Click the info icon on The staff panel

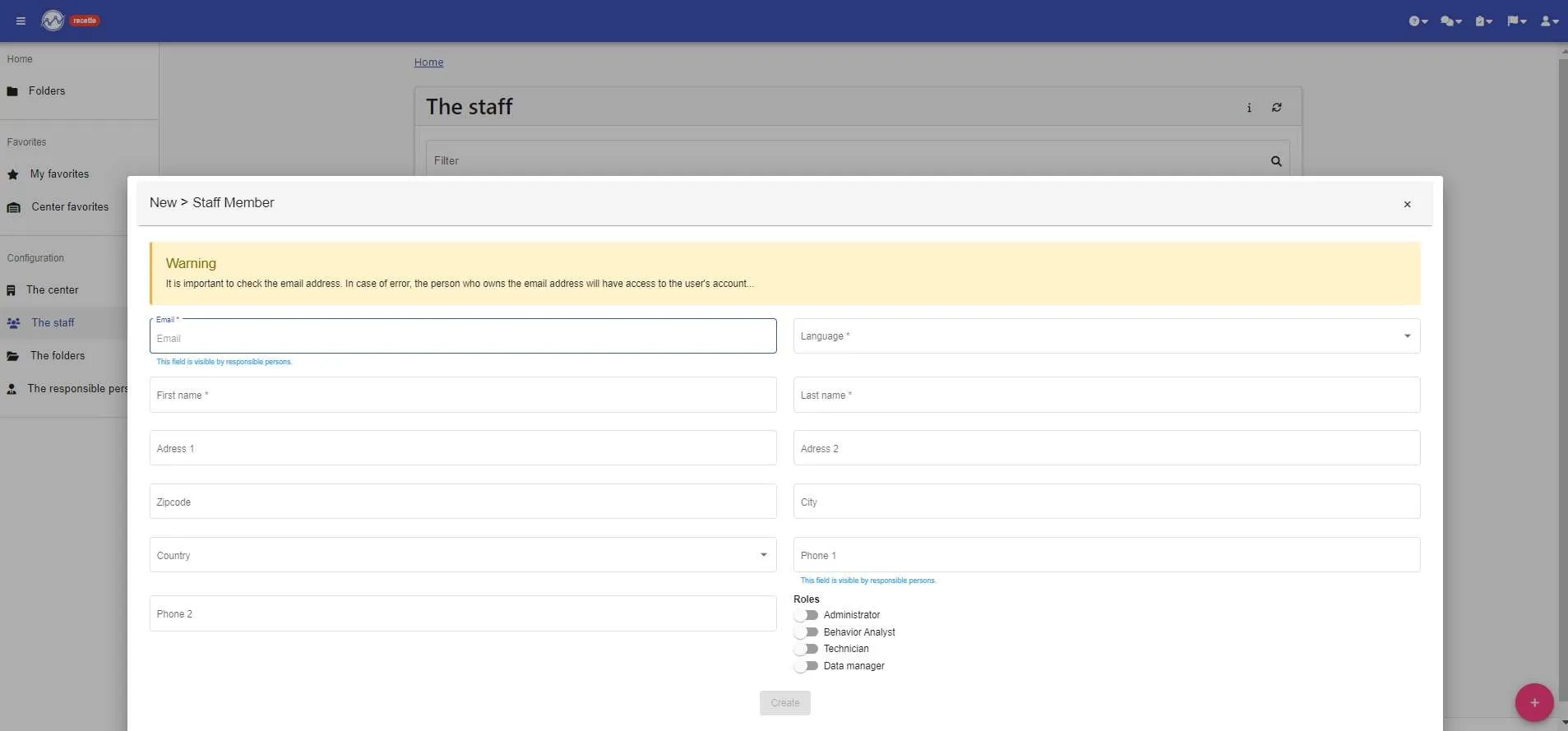(1249, 108)
